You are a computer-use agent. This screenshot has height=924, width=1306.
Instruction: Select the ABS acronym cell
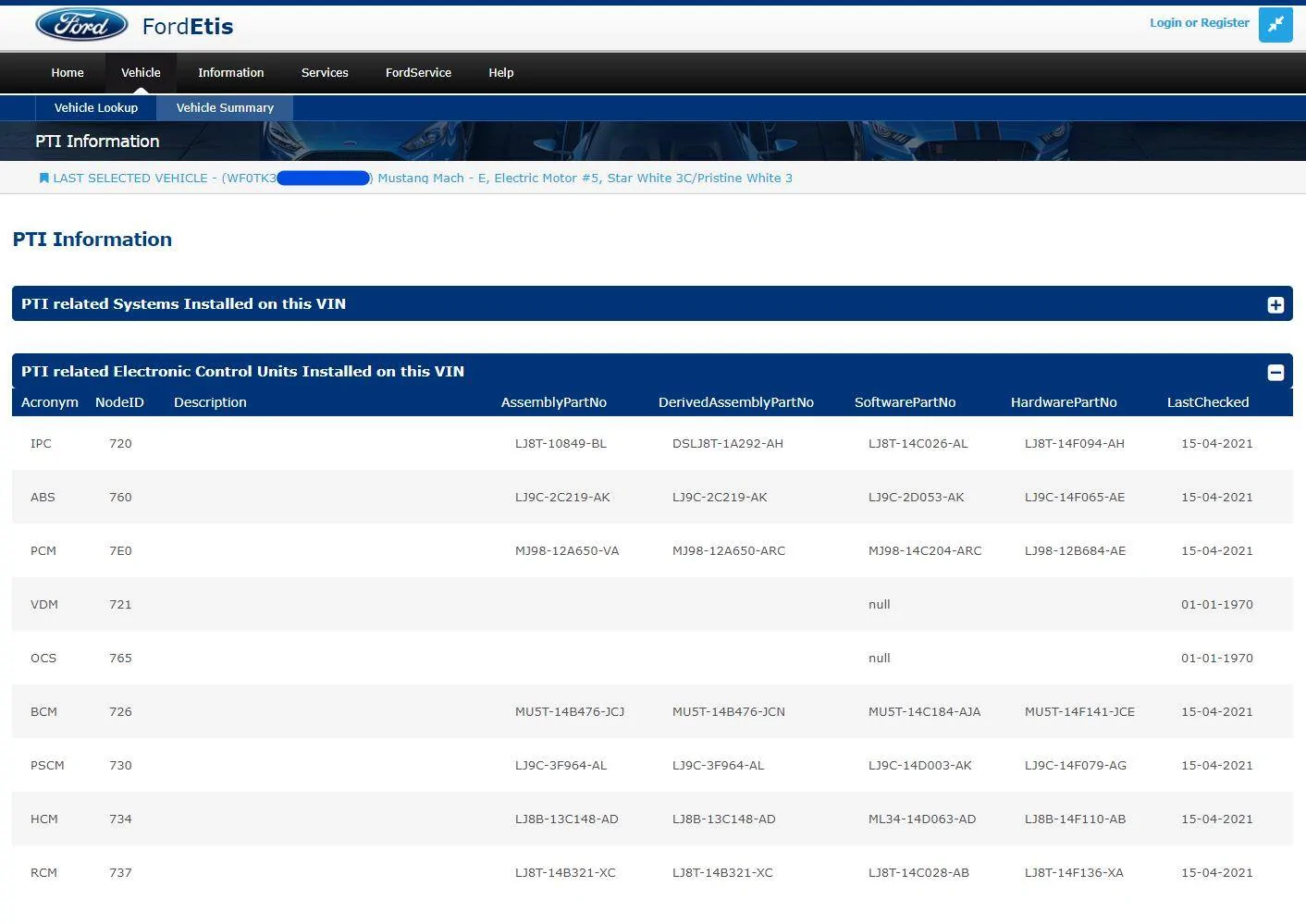pyautogui.click(x=43, y=497)
